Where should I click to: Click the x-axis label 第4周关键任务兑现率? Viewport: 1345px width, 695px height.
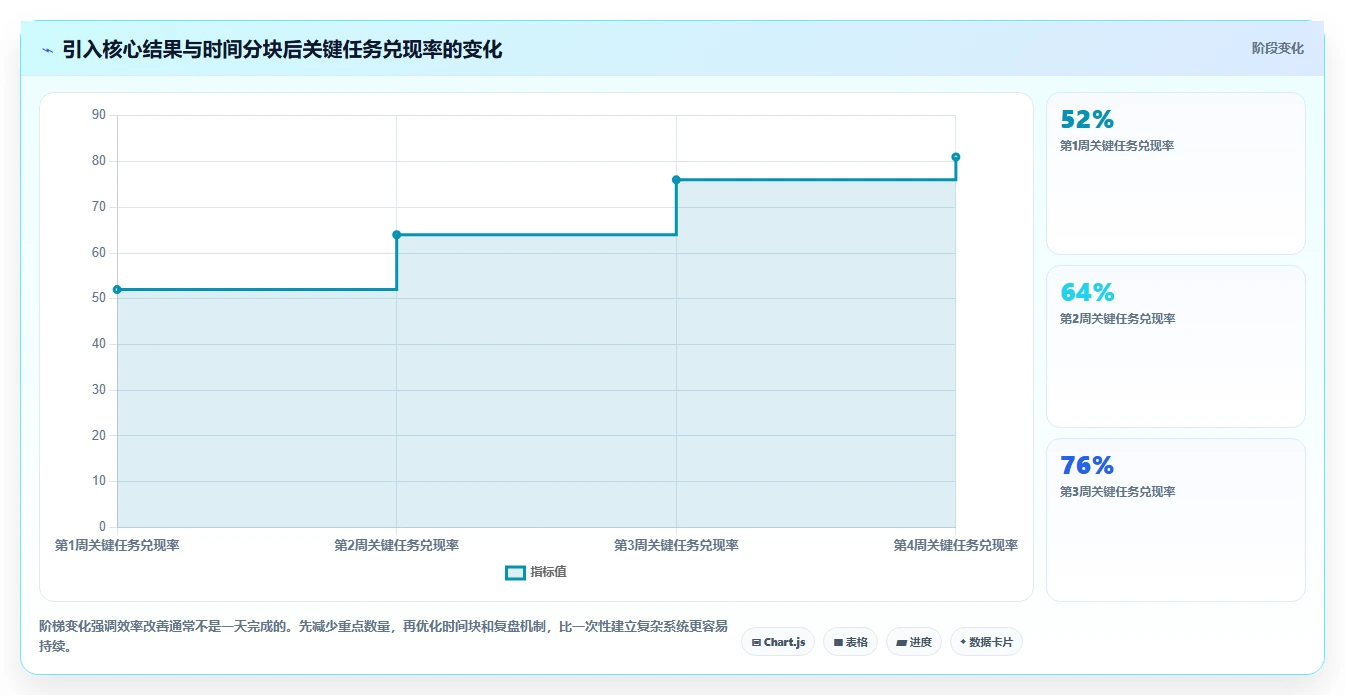coord(956,545)
